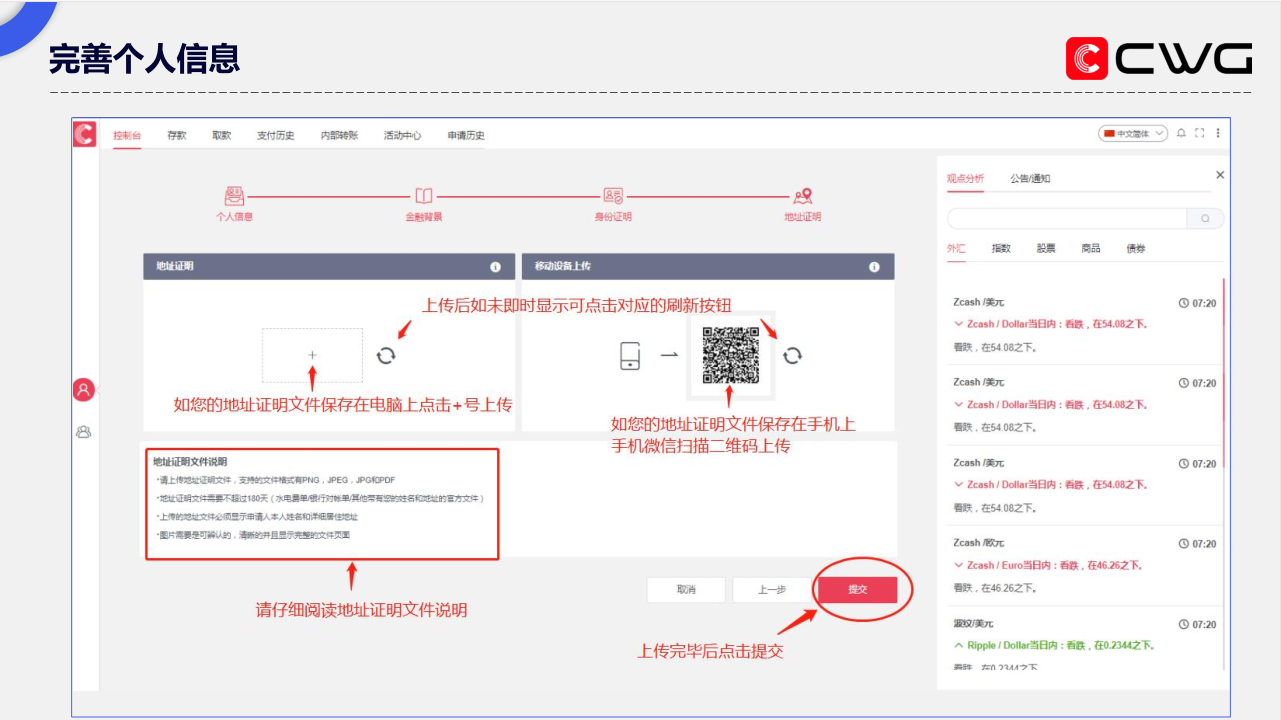Close the 观点分析 side panel
The image size is (1281, 720).
(x=1220, y=175)
